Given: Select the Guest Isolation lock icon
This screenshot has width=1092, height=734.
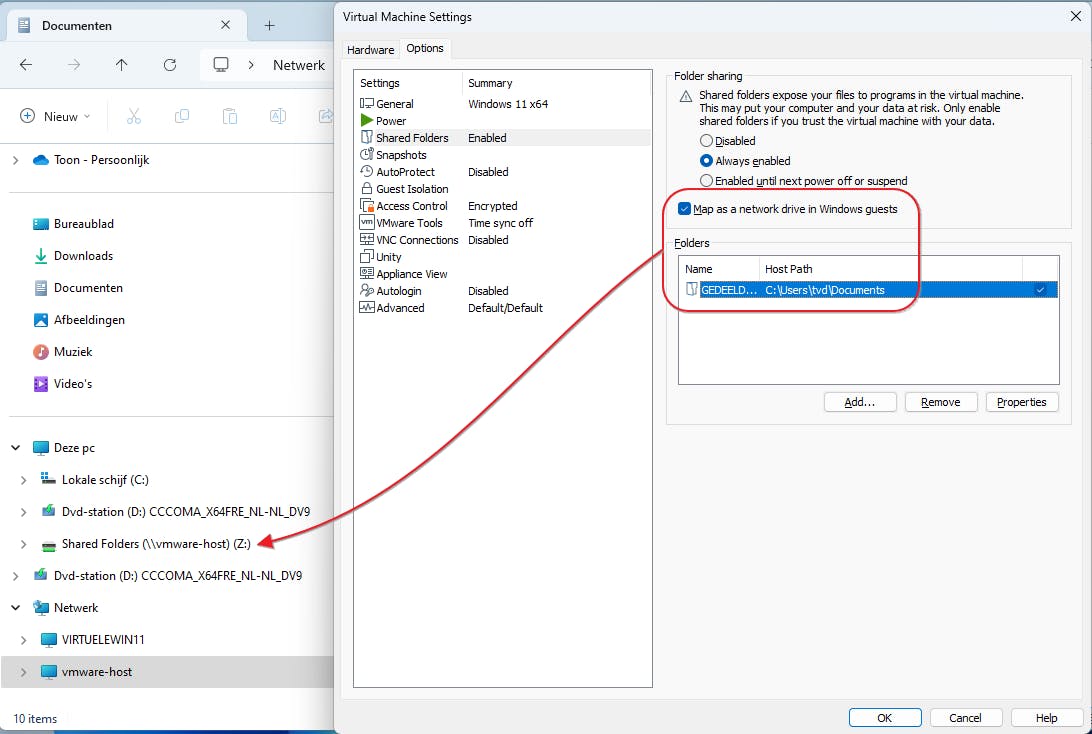Looking at the screenshot, I should (366, 189).
